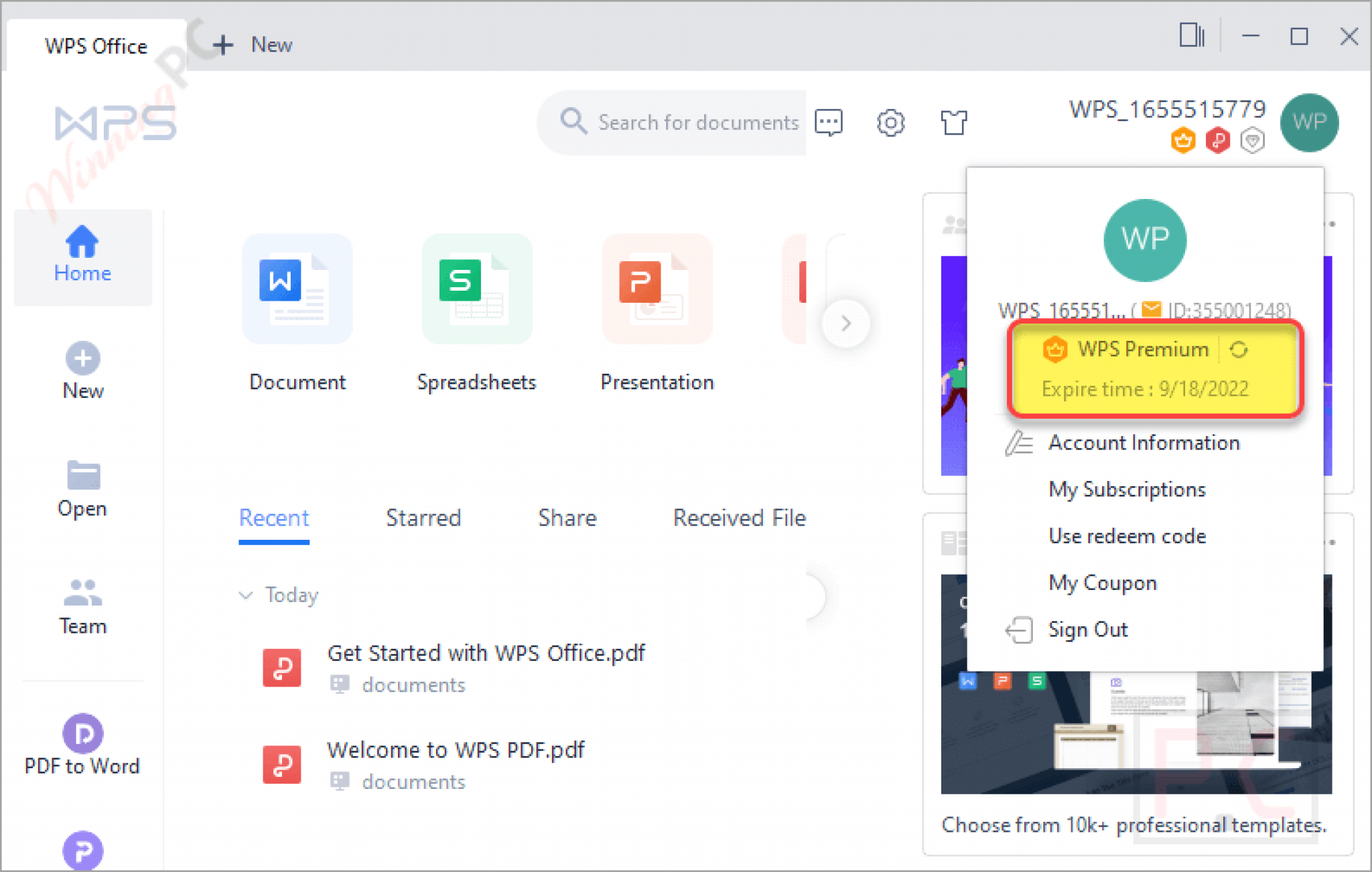Open My Subscriptions
This screenshot has height=872, width=1372.
1127,489
